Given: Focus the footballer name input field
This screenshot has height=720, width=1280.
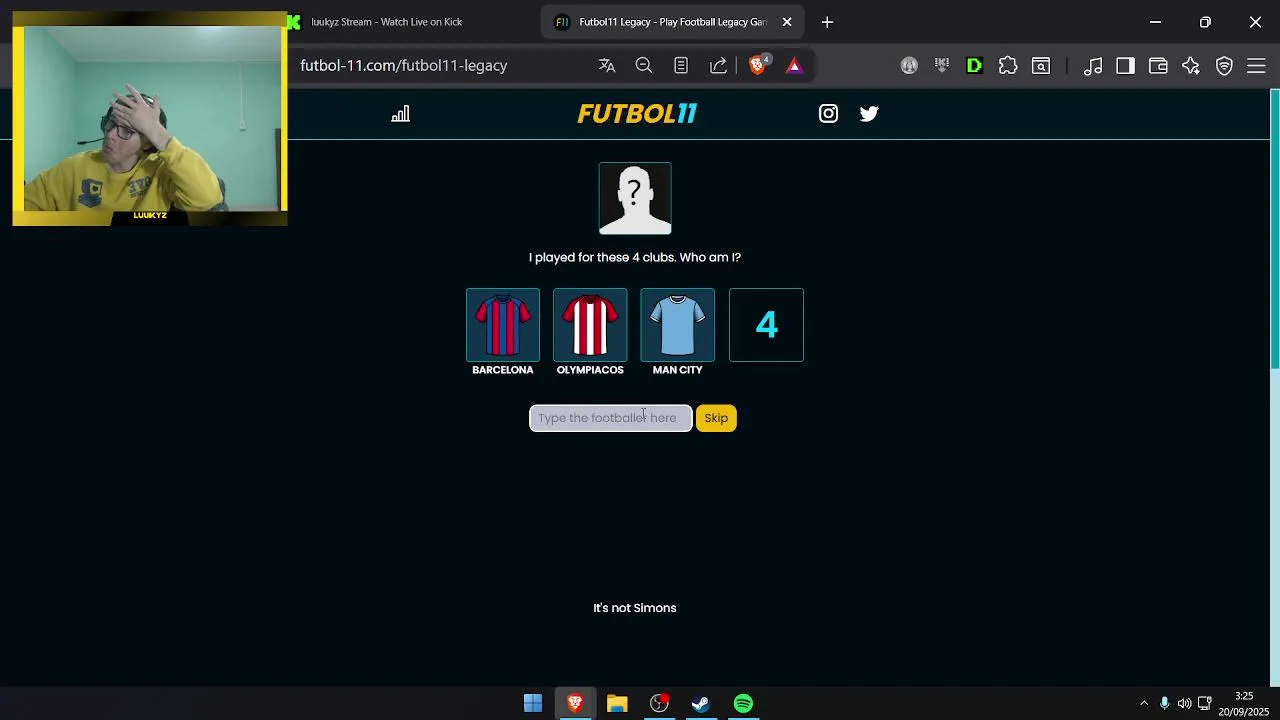Looking at the screenshot, I should [x=610, y=418].
